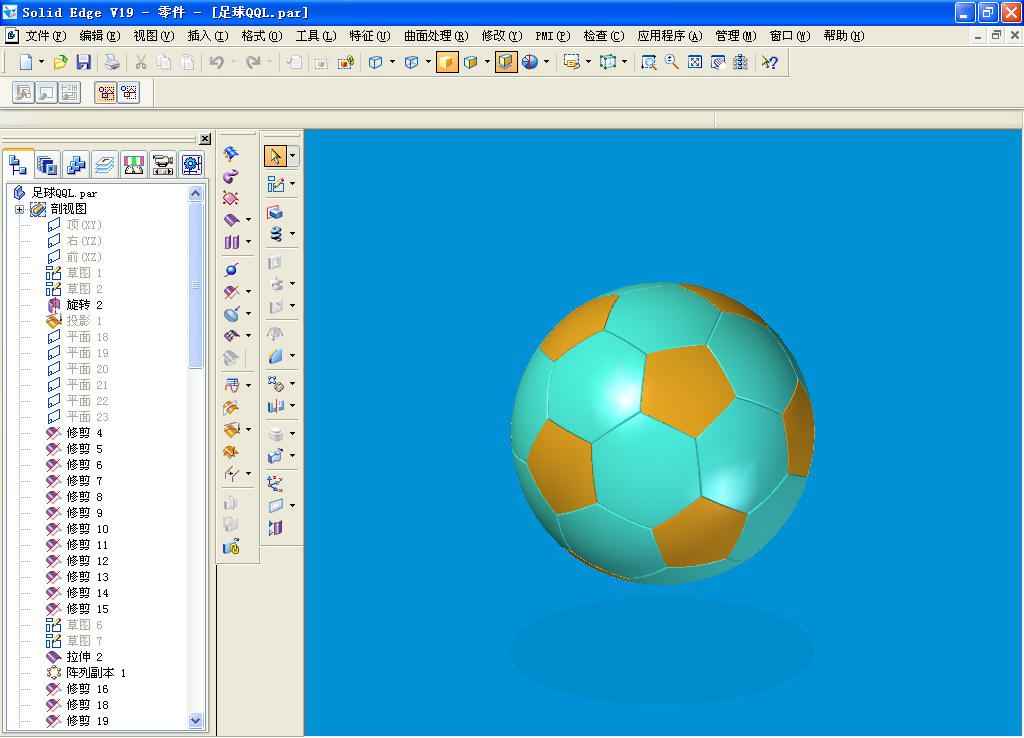Switch to the Feature Library EdgeBar tab
The width and height of the screenshot is (1024, 738).
[x=46, y=165]
